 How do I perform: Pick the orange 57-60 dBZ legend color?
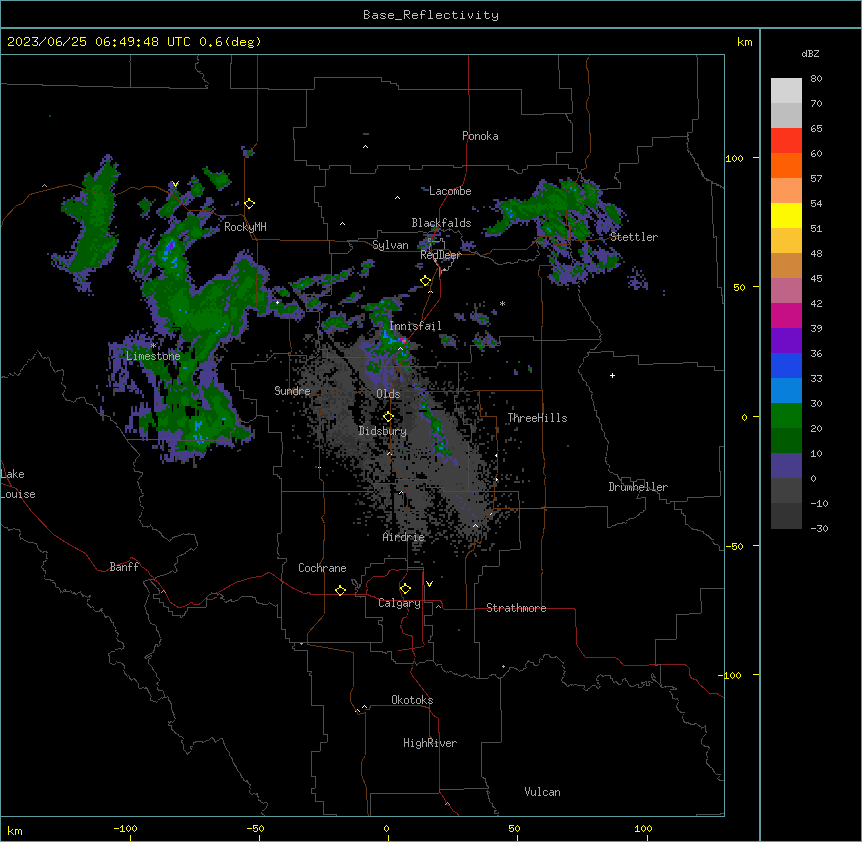pos(786,165)
